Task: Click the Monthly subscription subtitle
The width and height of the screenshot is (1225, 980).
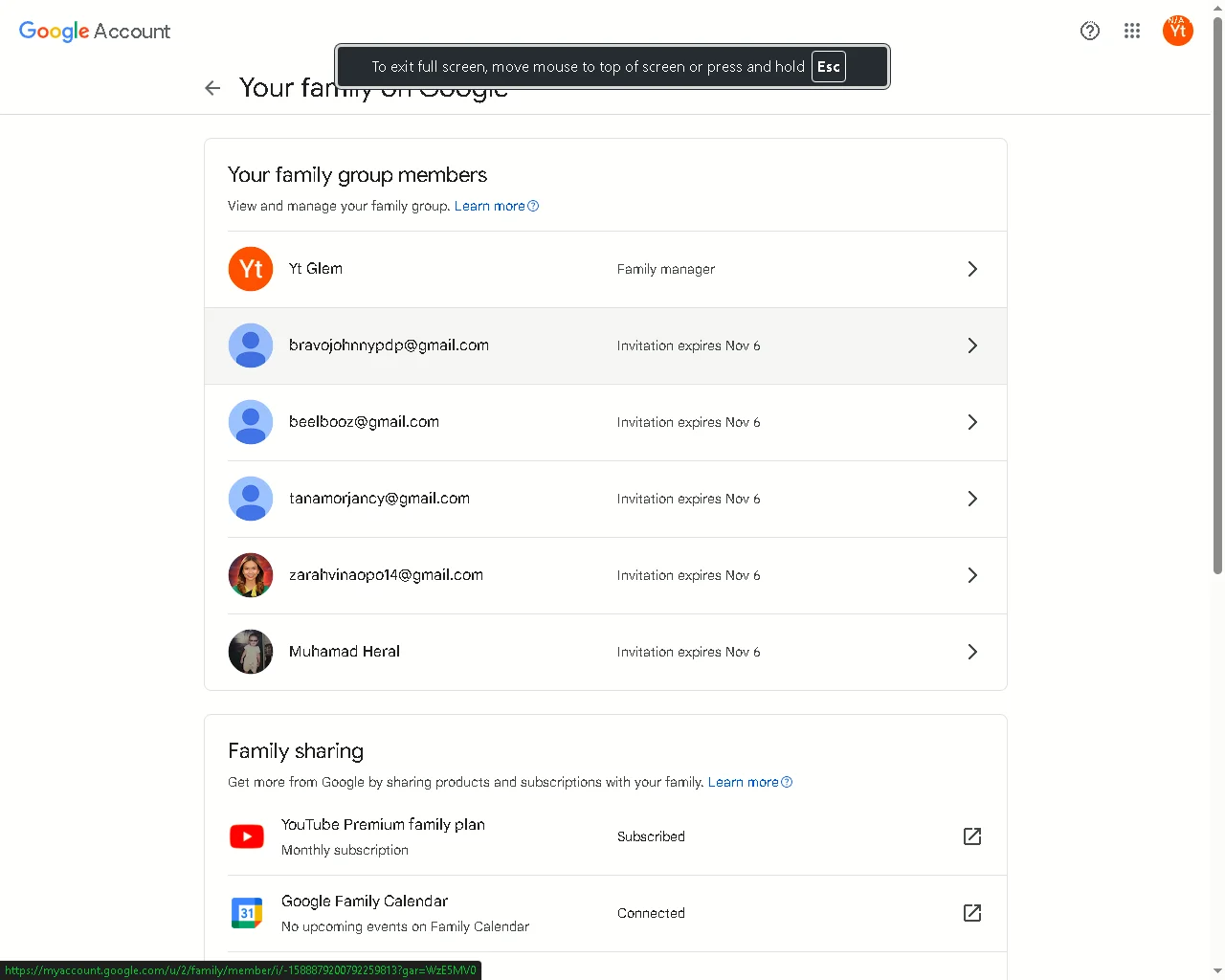Action: [345, 850]
